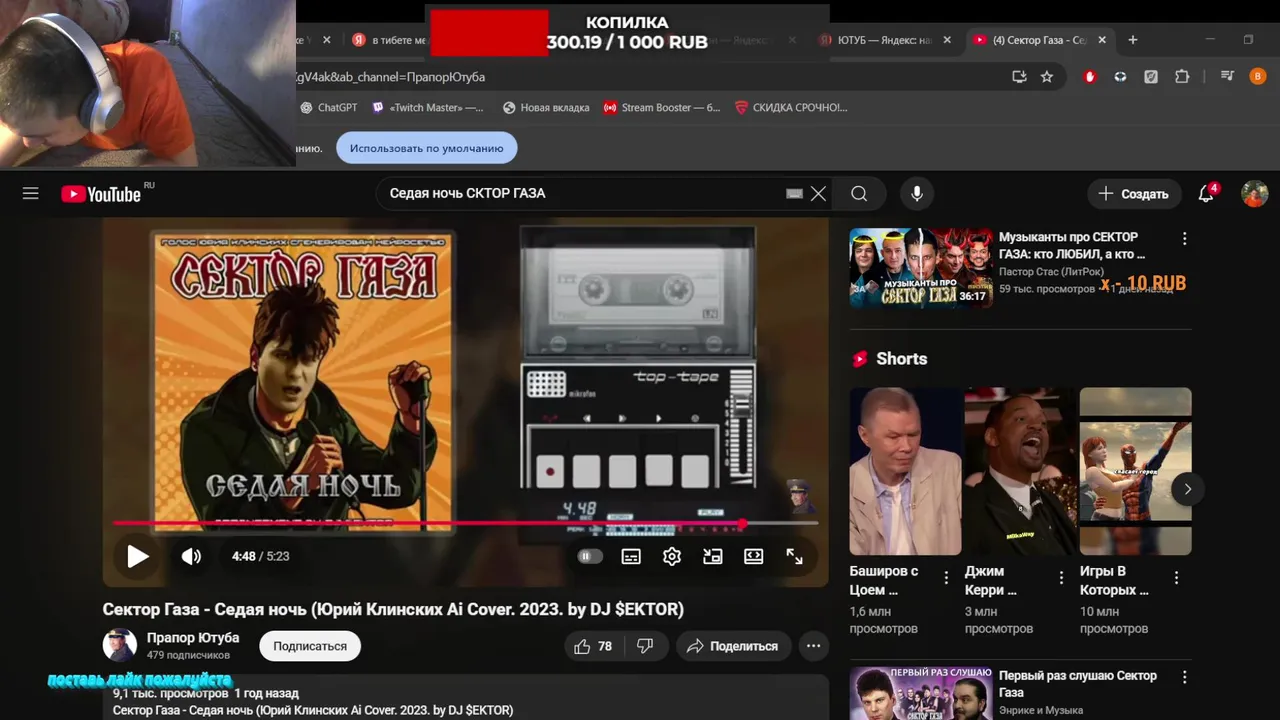This screenshot has height=720, width=1280.
Task: Open the on-screen keyboard in search box
Action: tap(795, 194)
